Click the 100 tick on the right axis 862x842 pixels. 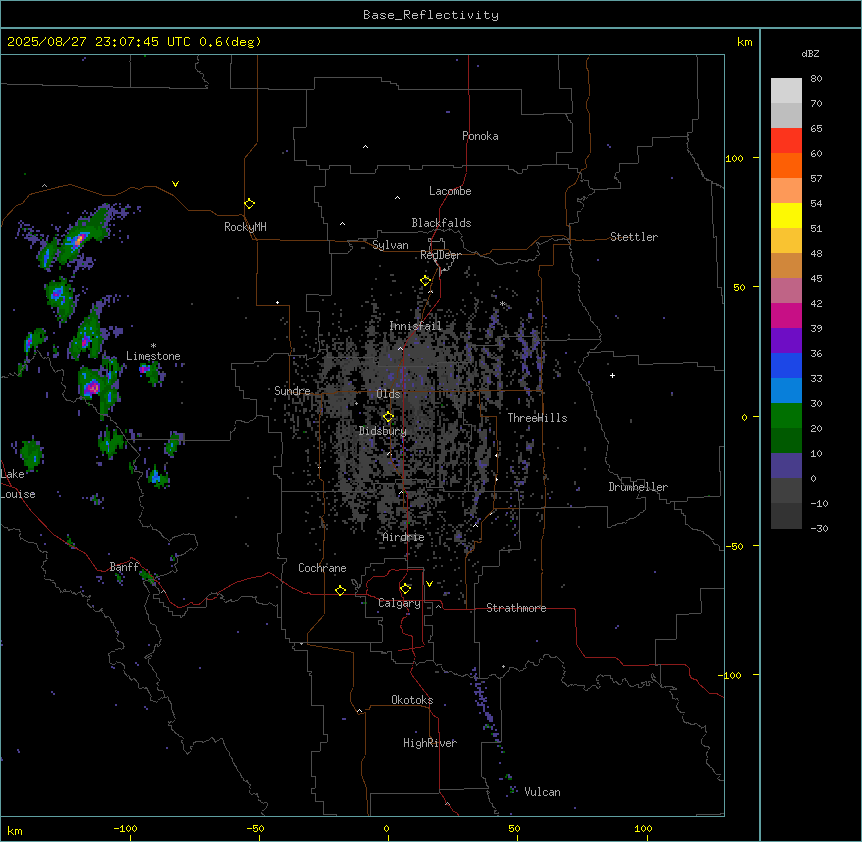click(734, 158)
